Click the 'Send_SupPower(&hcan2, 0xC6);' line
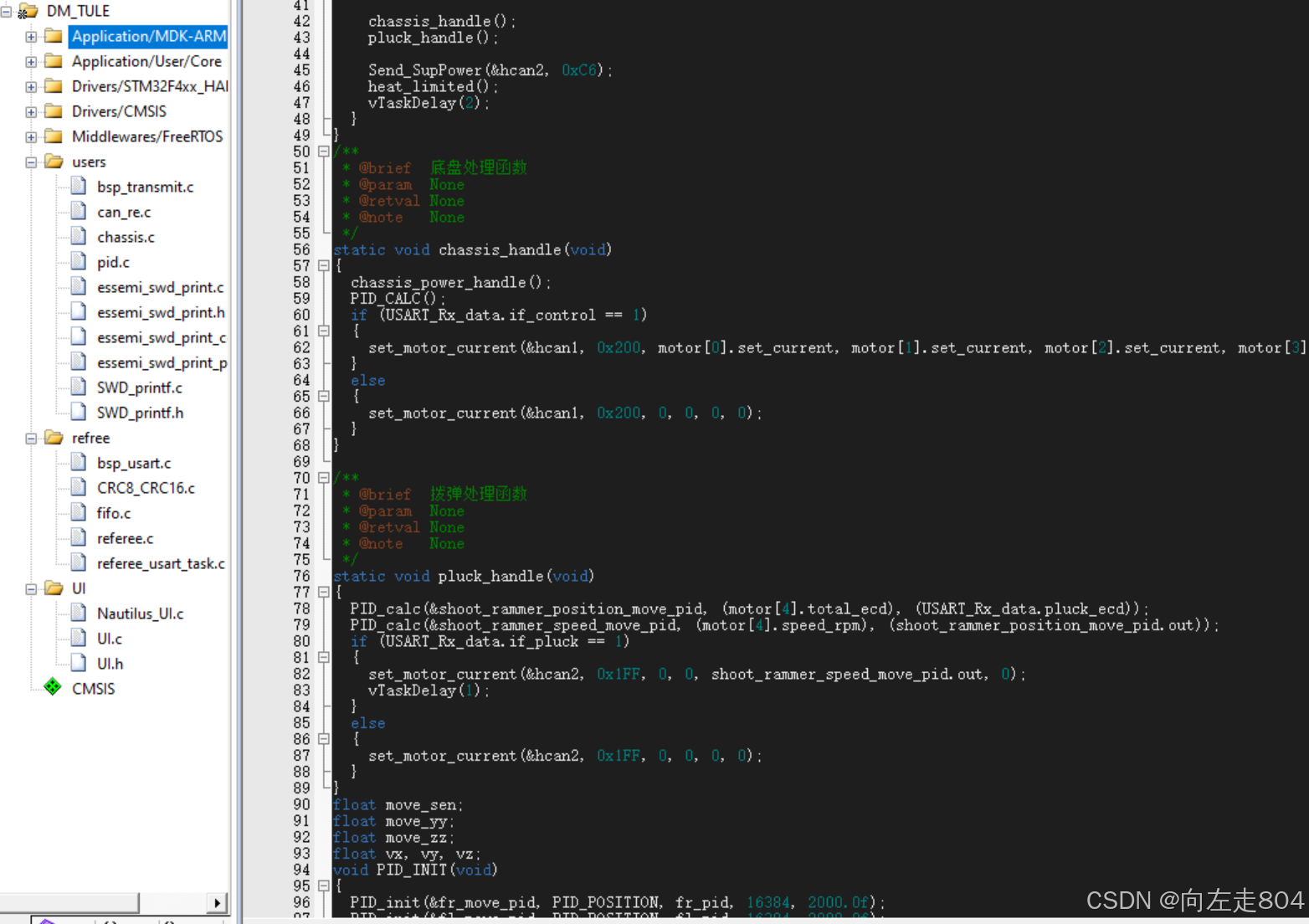 [x=490, y=70]
